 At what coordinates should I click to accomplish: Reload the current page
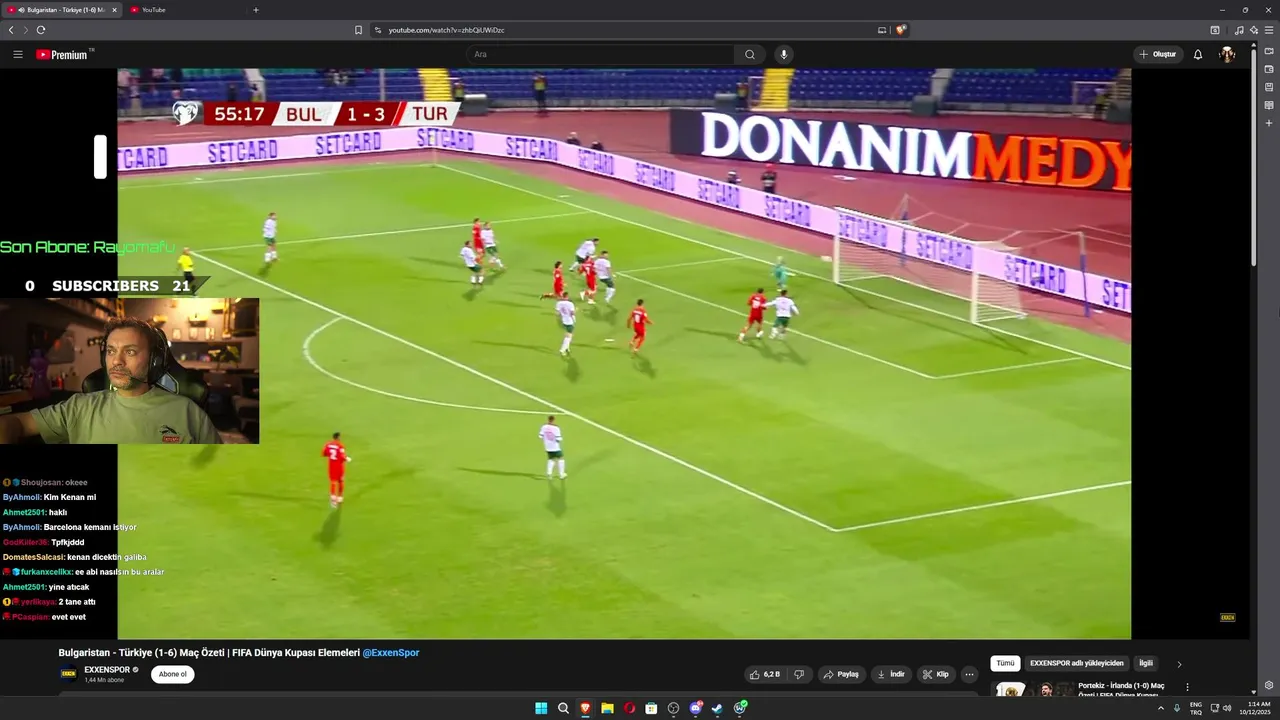point(41,30)
